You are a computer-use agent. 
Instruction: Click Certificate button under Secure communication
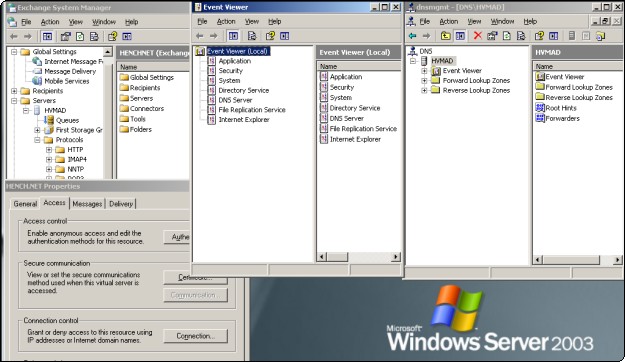(195, 277)
